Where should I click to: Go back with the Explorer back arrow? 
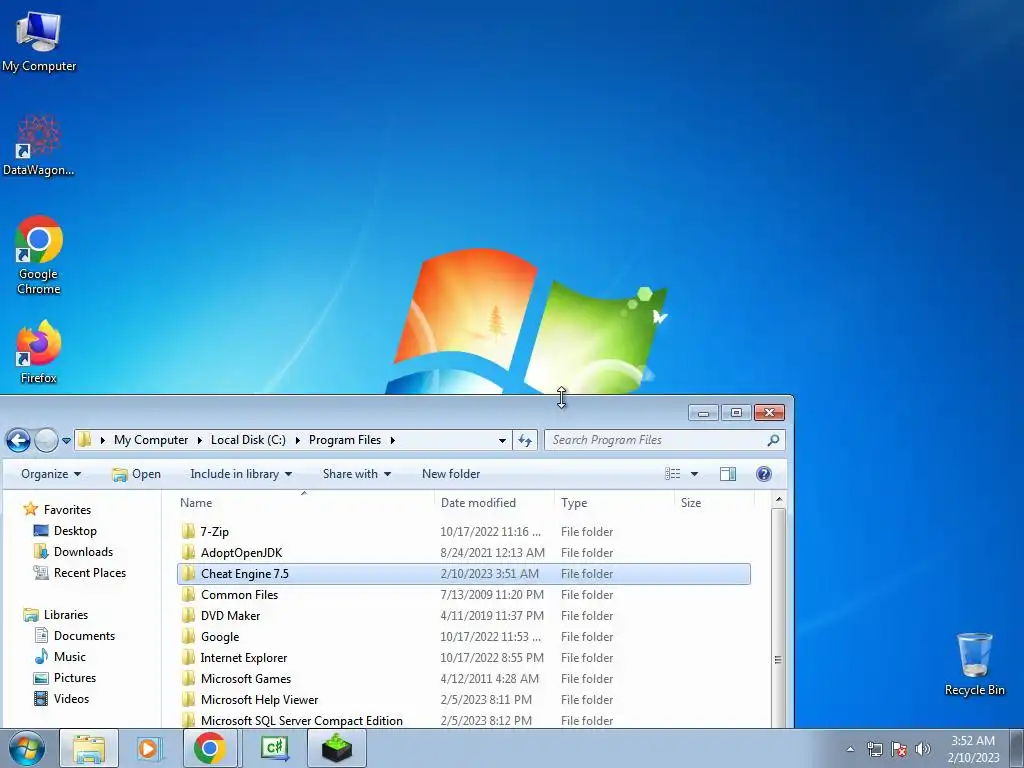(x=18, y=441)
